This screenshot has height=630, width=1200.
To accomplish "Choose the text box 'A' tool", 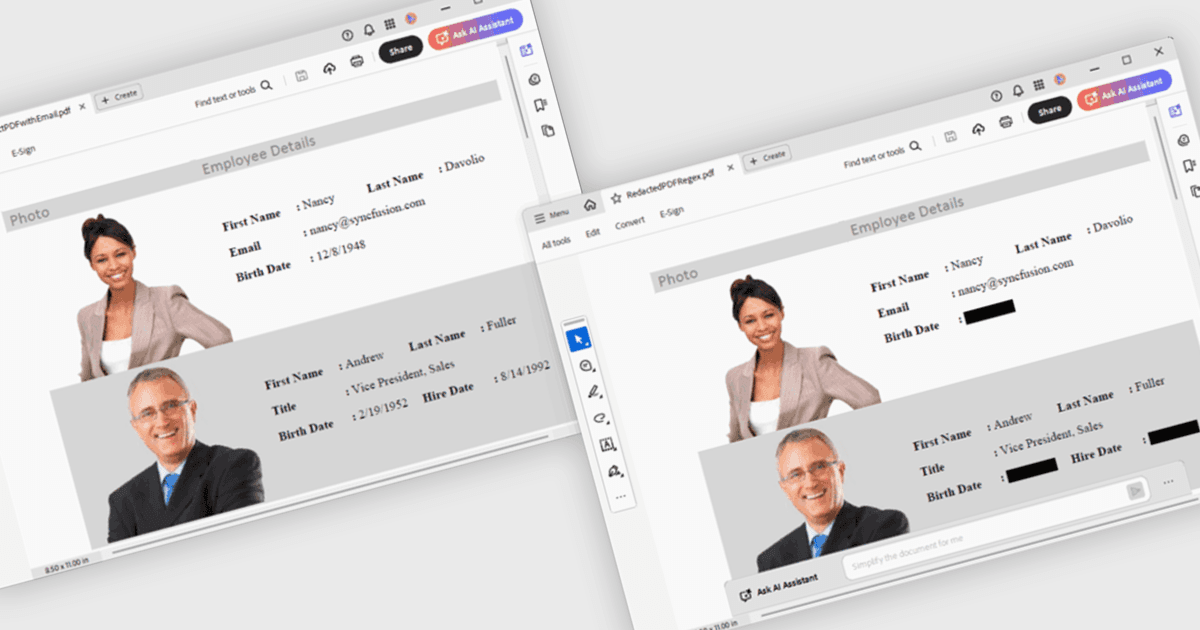I will tap(606, 444).
